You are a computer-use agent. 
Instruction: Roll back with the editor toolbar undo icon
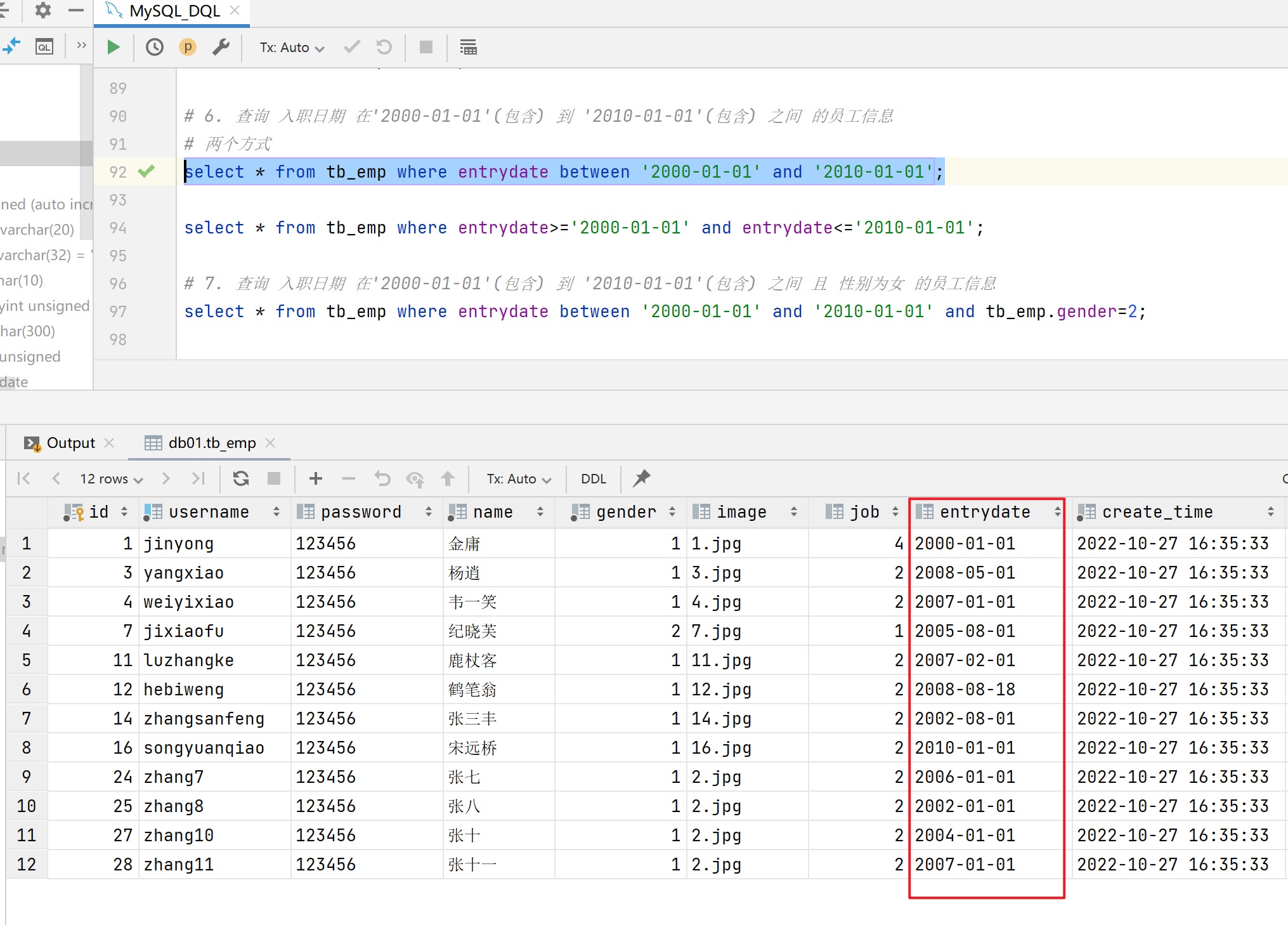tap(384, 47)
